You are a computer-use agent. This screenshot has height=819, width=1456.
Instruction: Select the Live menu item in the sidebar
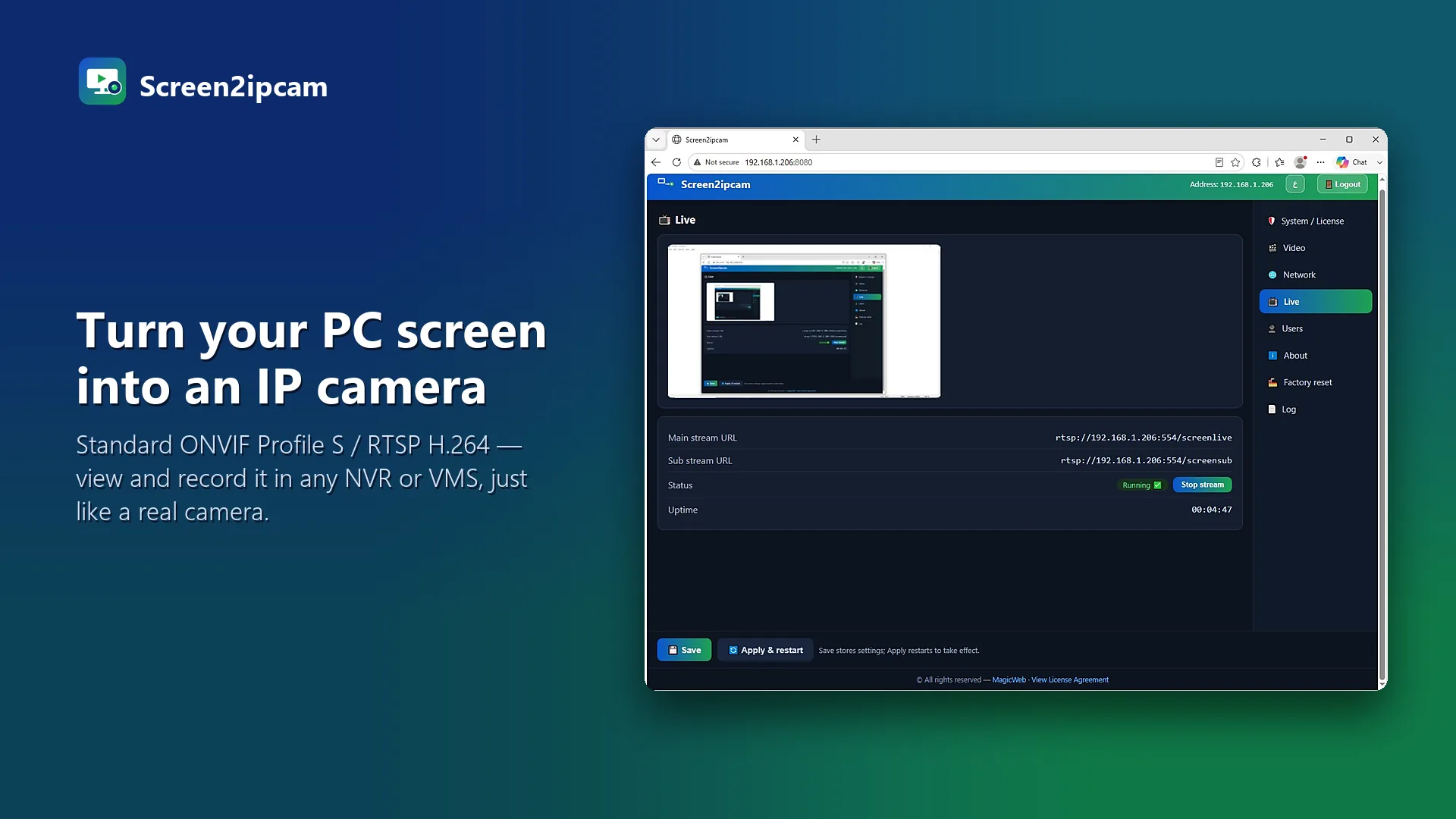pyautogui.click(x=1315, y=302)
